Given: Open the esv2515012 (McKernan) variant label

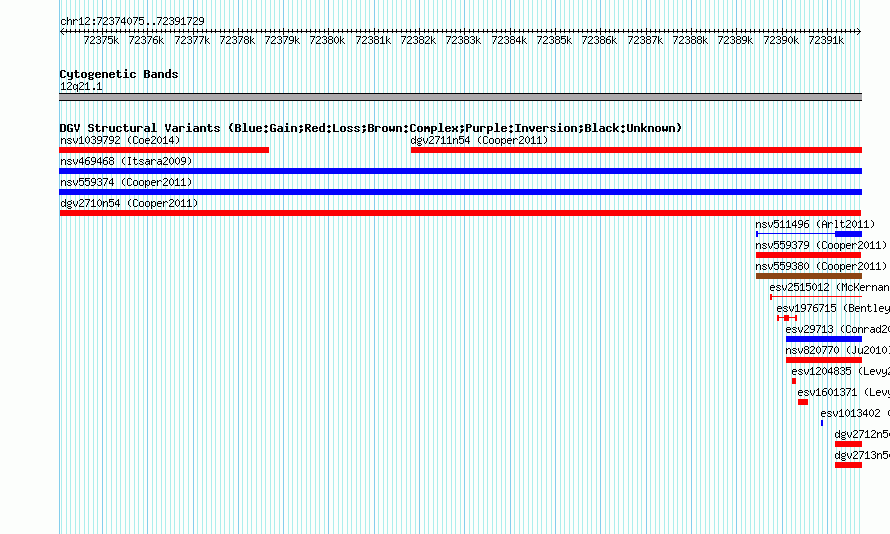Looking at the screenshot, I should click(x=829, y=287).
